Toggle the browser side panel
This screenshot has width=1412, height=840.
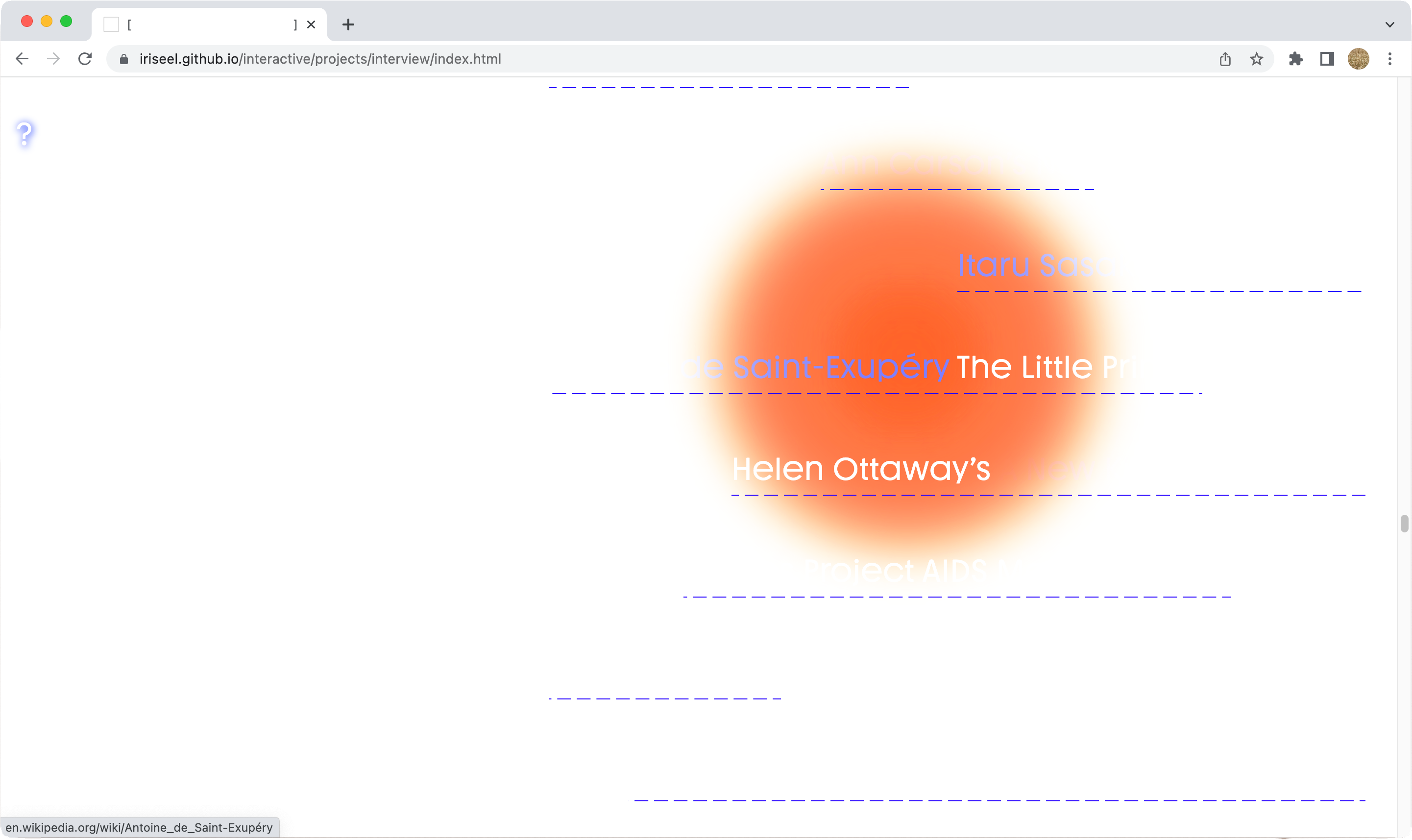coord(1327,59)
